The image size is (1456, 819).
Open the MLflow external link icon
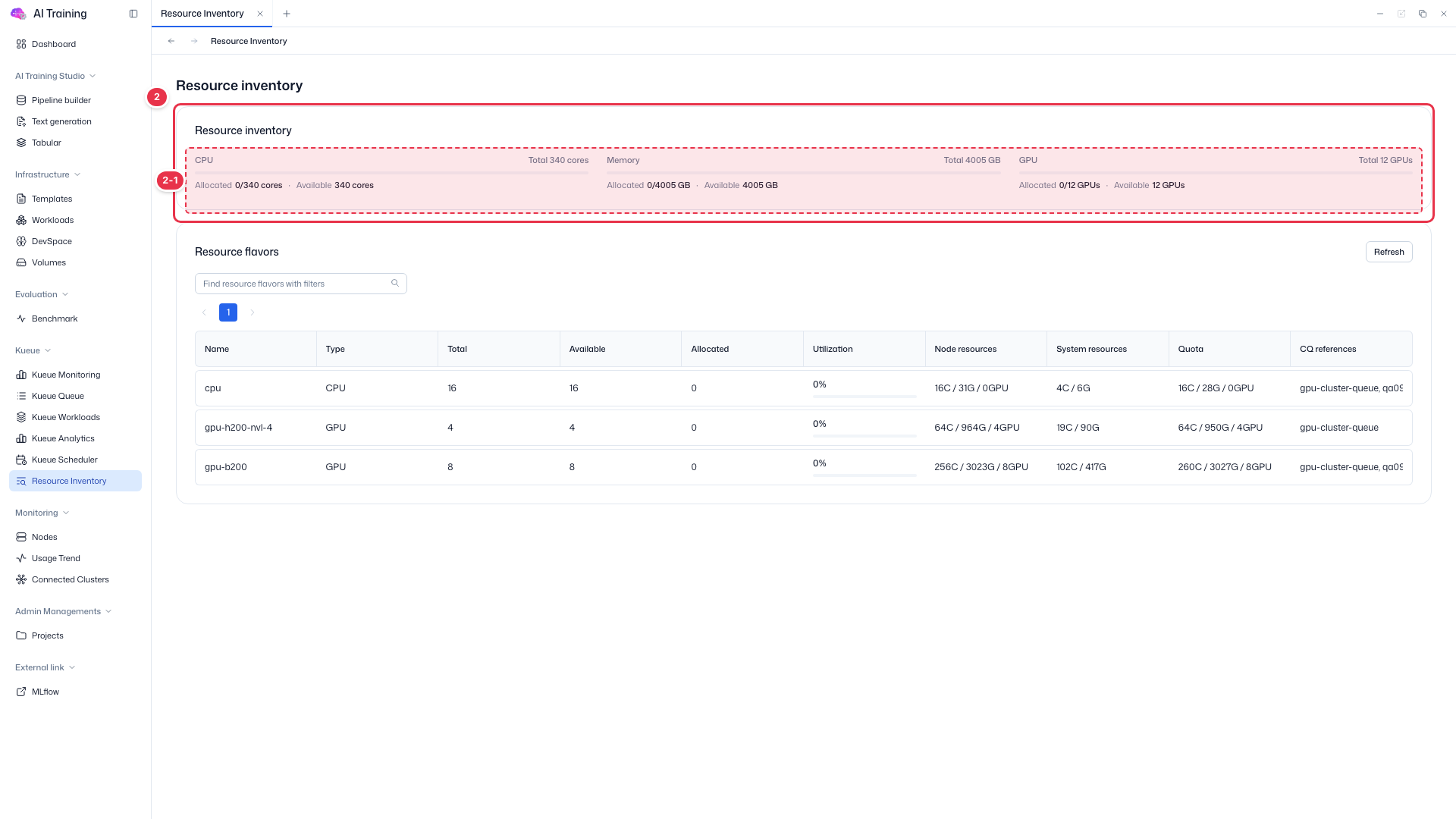(21, 692)
